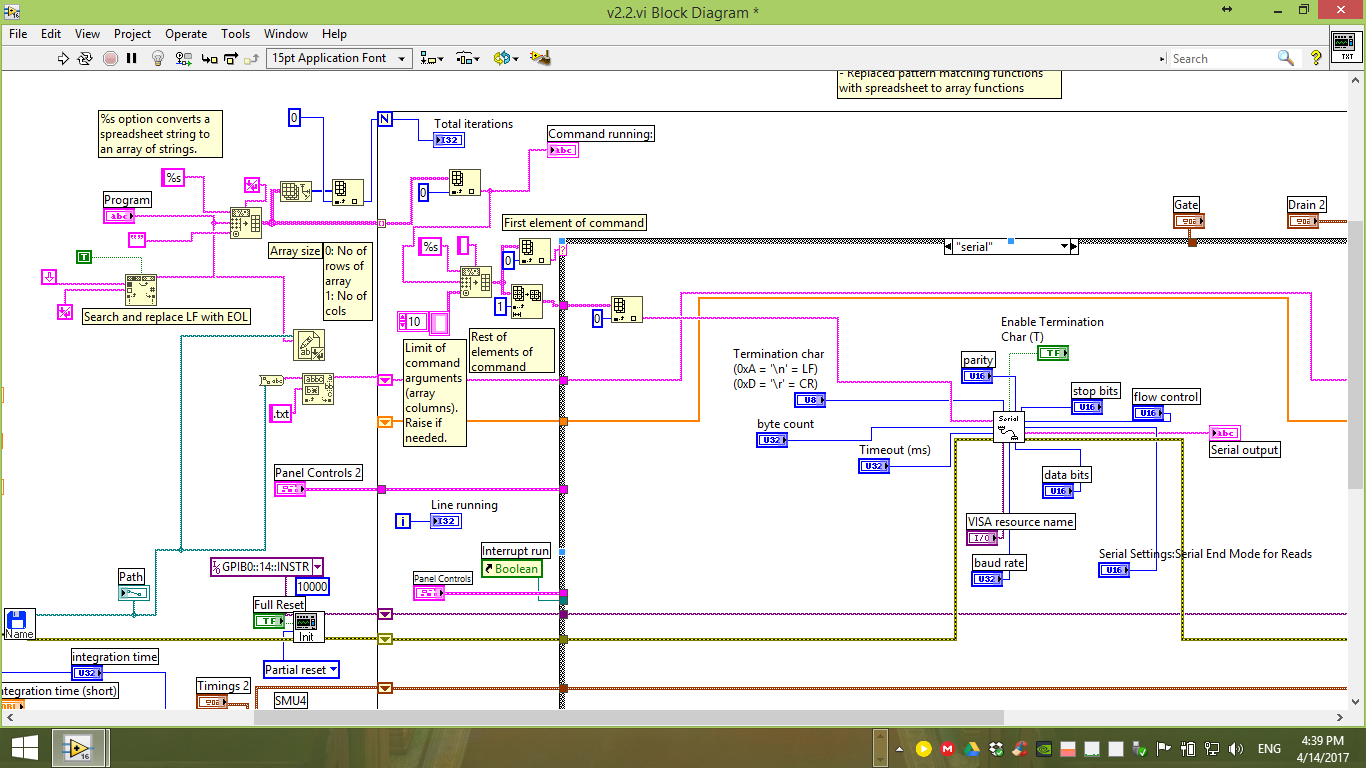Show hidden system tray icons arrow
The image size is (1366, 768).
(x=901, y=748)
